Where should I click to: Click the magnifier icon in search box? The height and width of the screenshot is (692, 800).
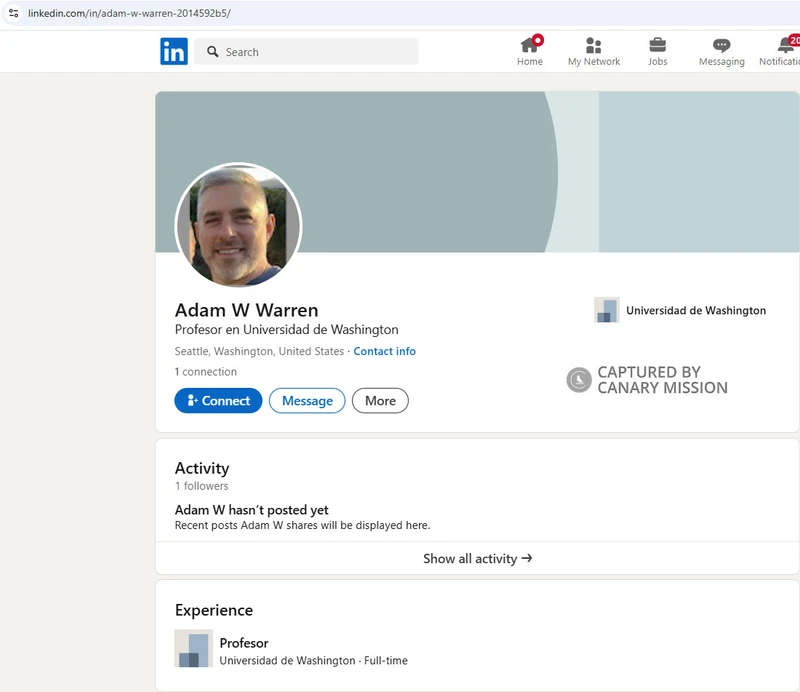coord(213,52)
